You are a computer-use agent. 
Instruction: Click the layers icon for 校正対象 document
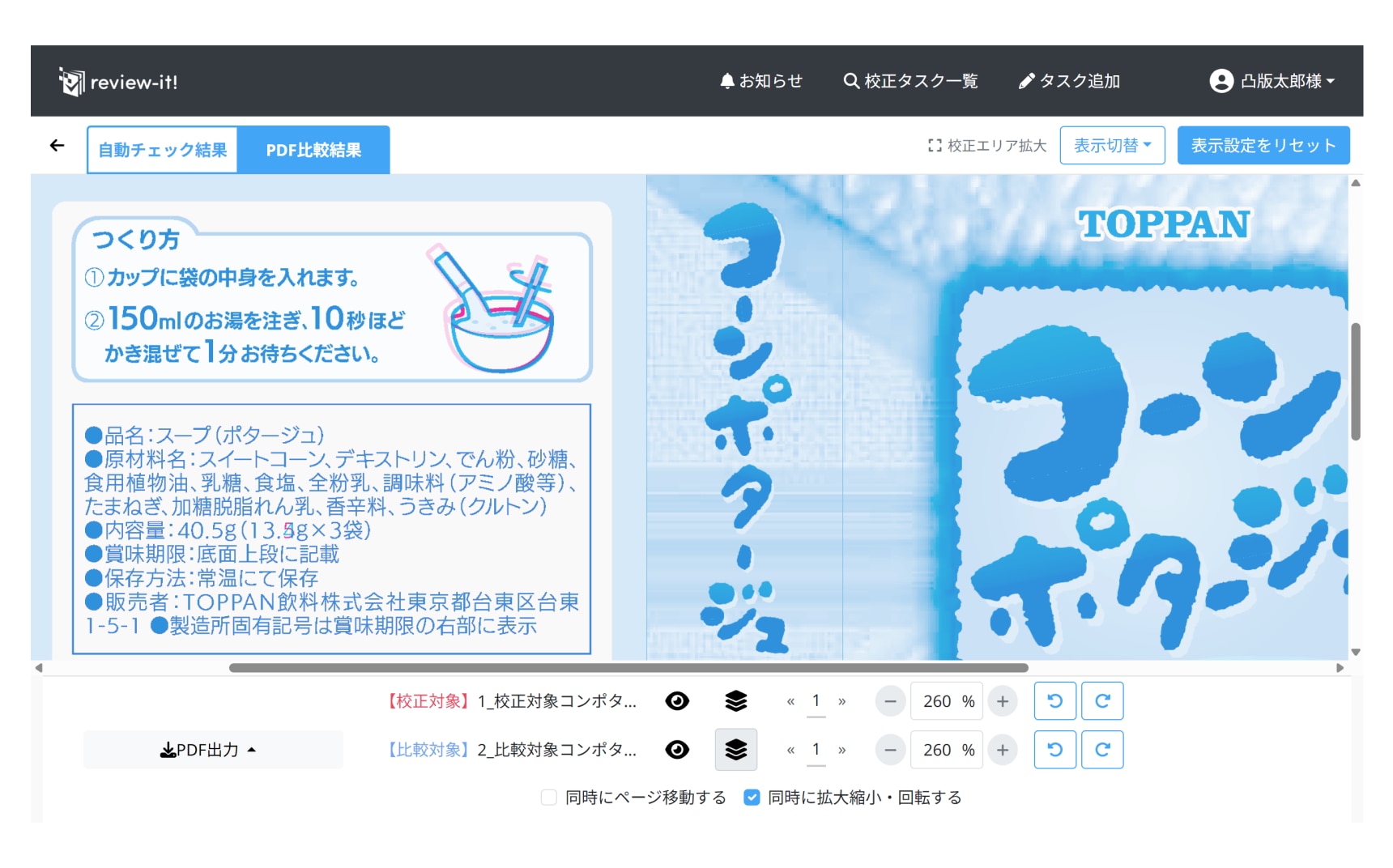[735, 701]
